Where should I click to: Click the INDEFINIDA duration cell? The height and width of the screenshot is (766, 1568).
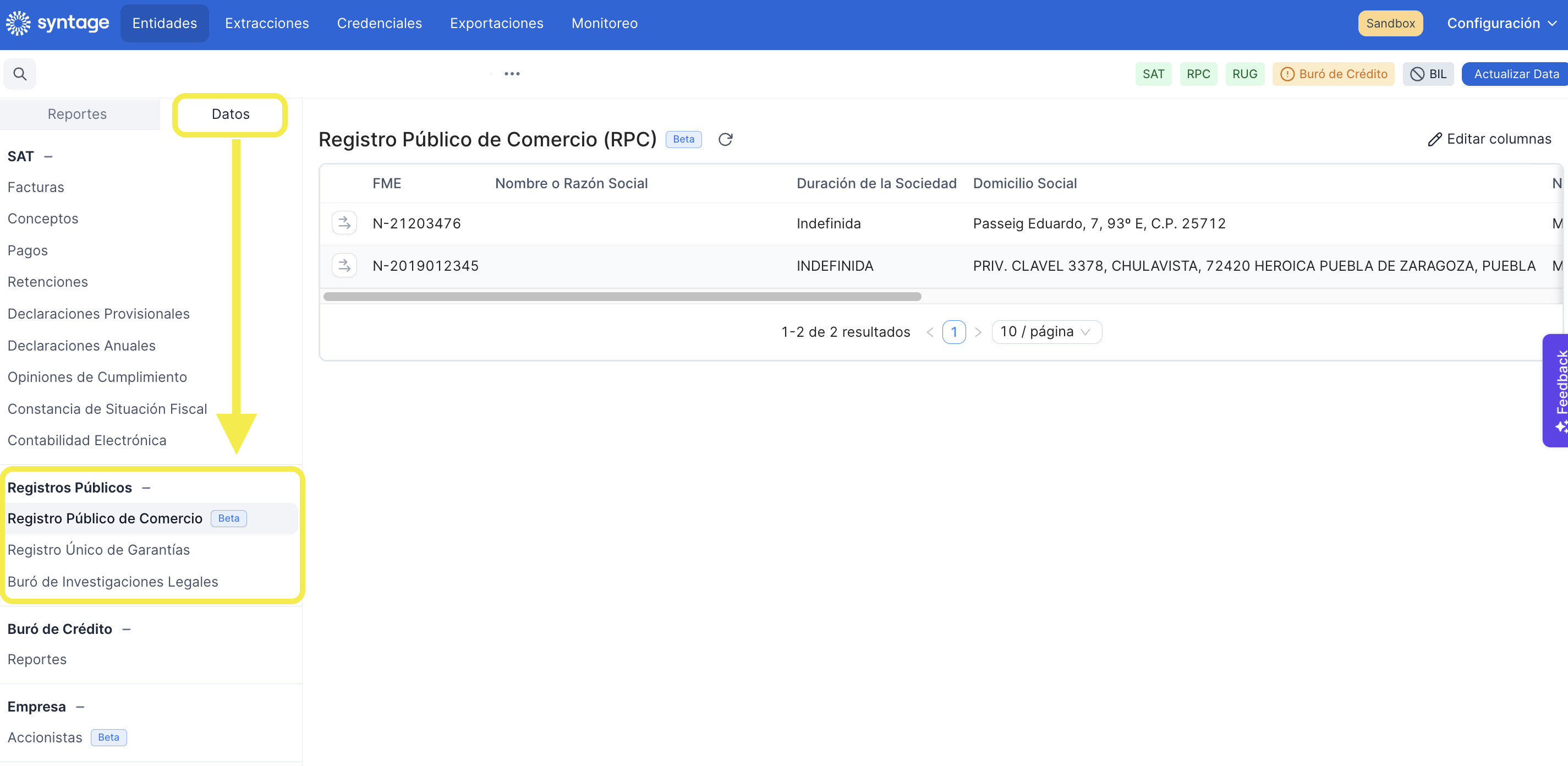tap(835, 266)
